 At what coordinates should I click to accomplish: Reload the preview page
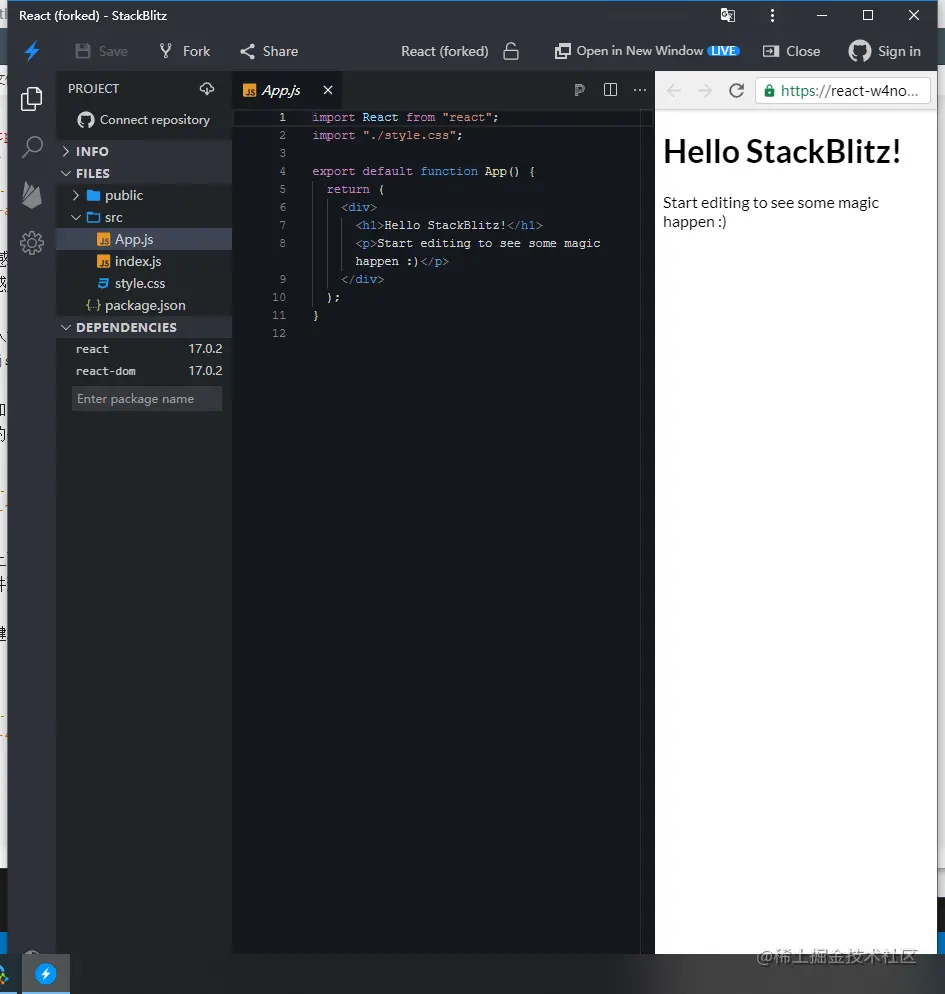tap(736, 91)
